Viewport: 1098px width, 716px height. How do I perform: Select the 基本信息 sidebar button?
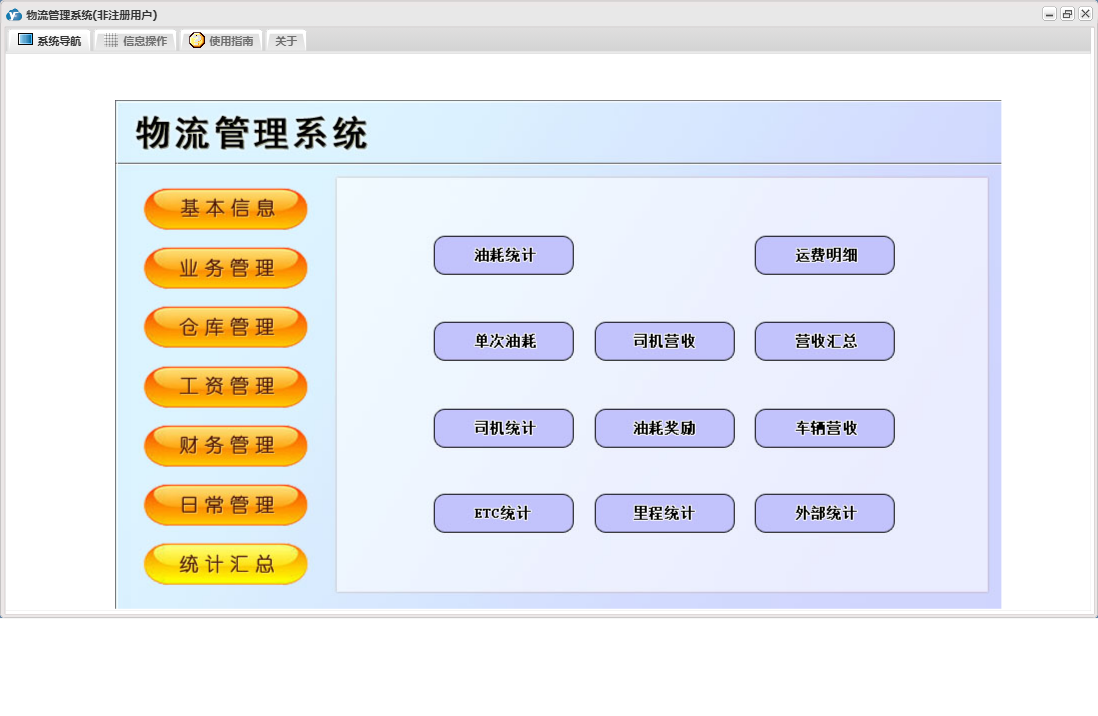(x=226, y=209)
